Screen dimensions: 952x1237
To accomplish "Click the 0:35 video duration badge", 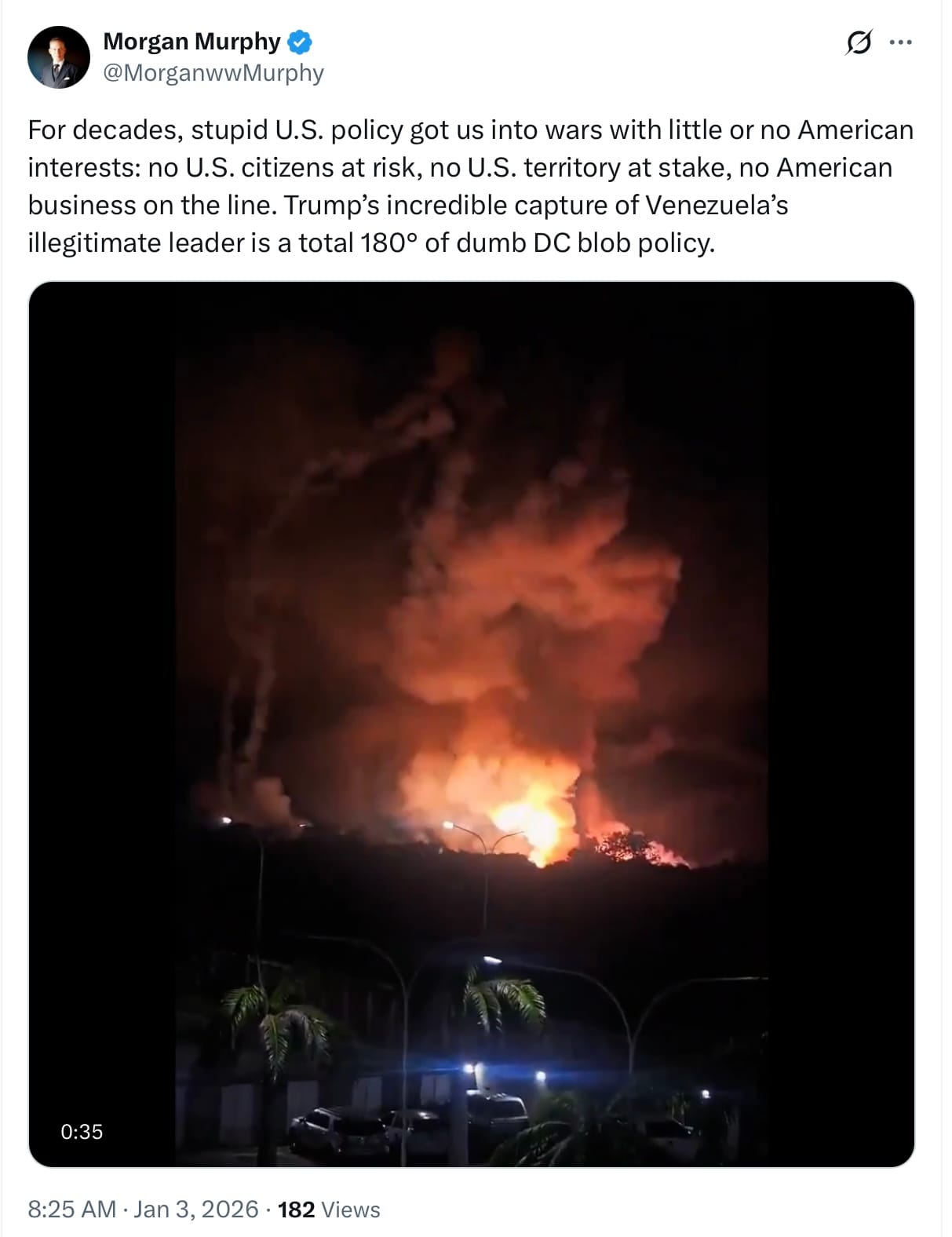I will tap(82, 1131).
